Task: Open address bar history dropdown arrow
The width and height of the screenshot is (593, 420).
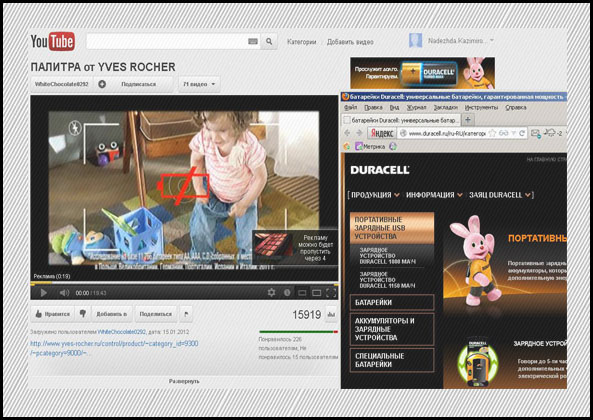Action: pyautogui.click(x=513, y=133)
